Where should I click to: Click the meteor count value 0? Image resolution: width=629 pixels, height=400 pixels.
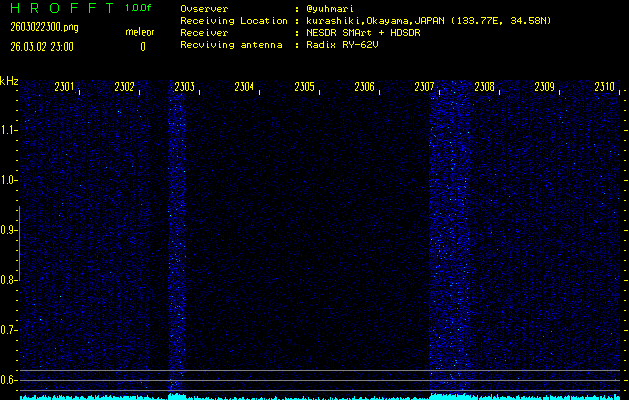pyautogui.click(x=143, y=47)
